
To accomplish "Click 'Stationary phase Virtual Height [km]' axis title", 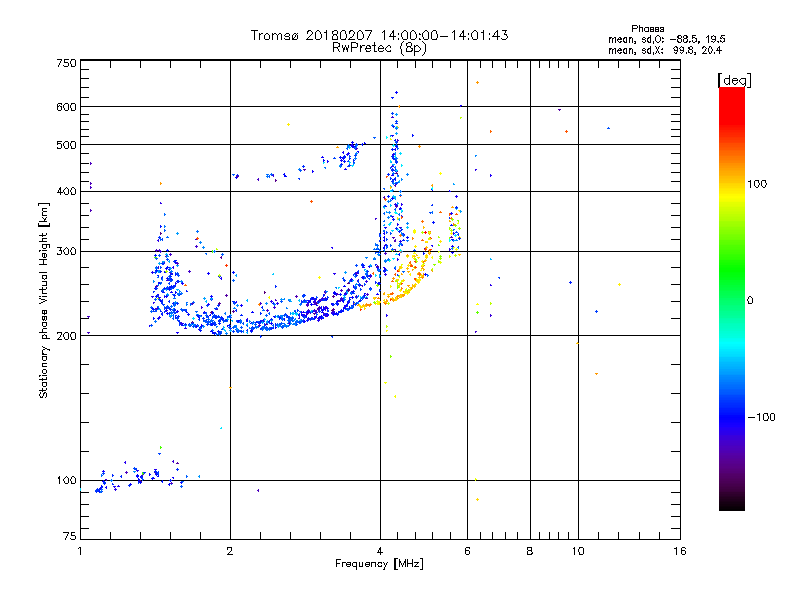I will click(x=44, y=300).
